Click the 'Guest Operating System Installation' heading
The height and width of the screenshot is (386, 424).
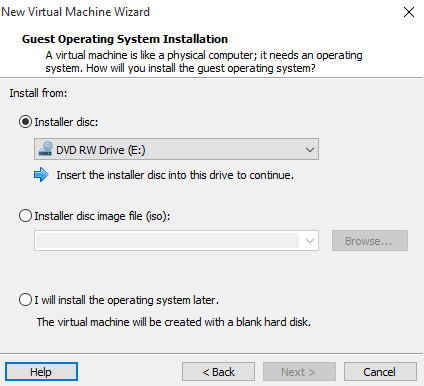point(125,39)
